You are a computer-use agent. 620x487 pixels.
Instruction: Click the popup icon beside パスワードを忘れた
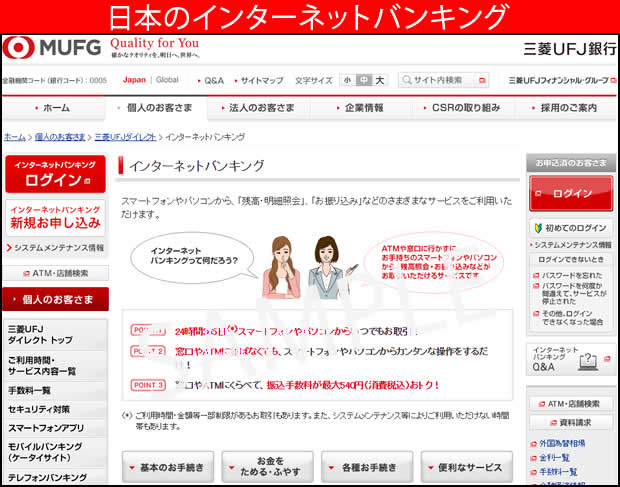pyautogui.click(x=536, y=276)
